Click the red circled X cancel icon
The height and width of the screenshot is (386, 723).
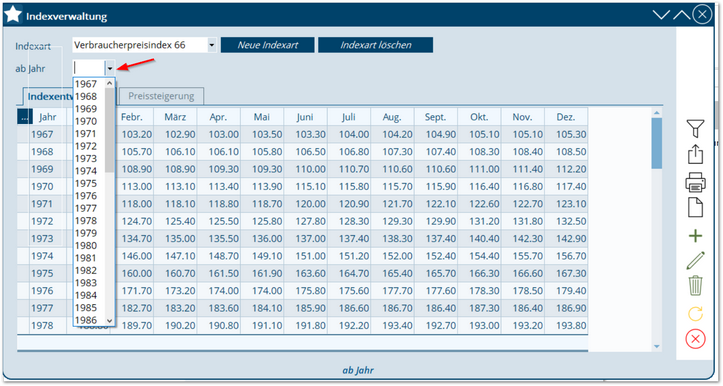(x=695, y=339)
